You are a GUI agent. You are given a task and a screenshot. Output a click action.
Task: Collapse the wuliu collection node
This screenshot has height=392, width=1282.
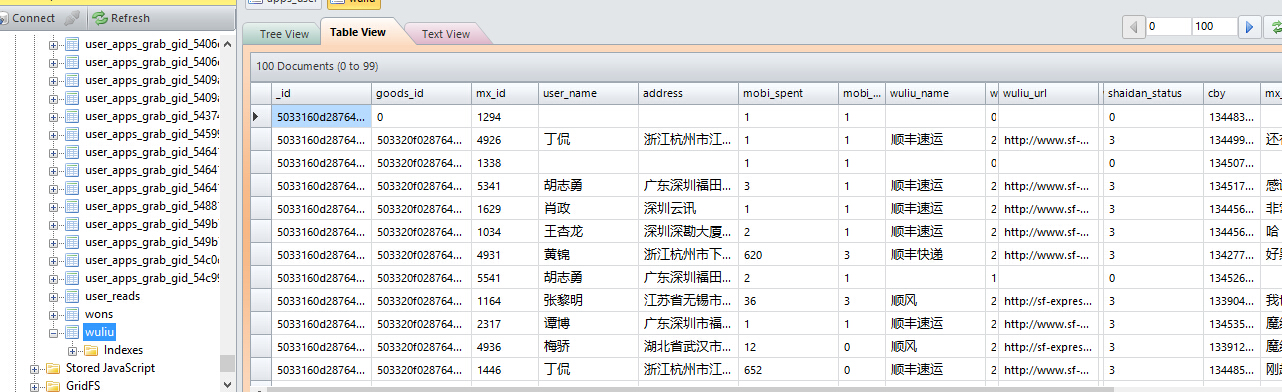coord(54,332)
